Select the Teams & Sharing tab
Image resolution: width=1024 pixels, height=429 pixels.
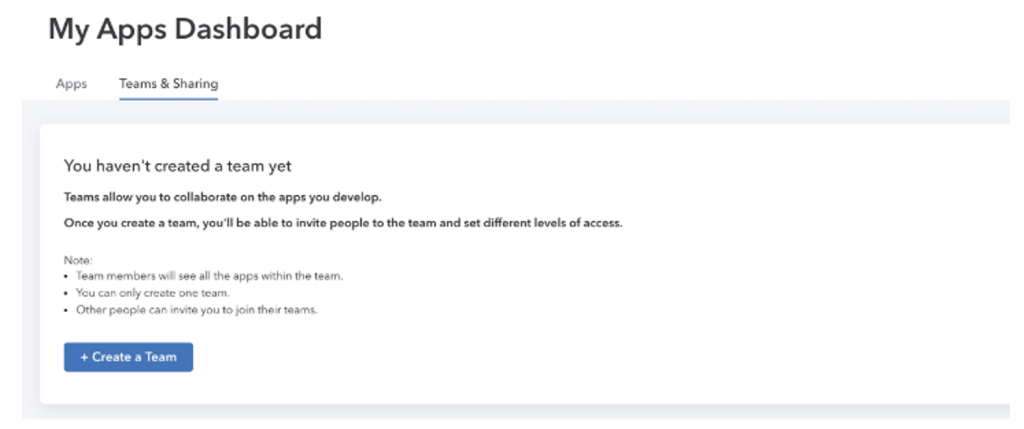click(x=168, y=84)
